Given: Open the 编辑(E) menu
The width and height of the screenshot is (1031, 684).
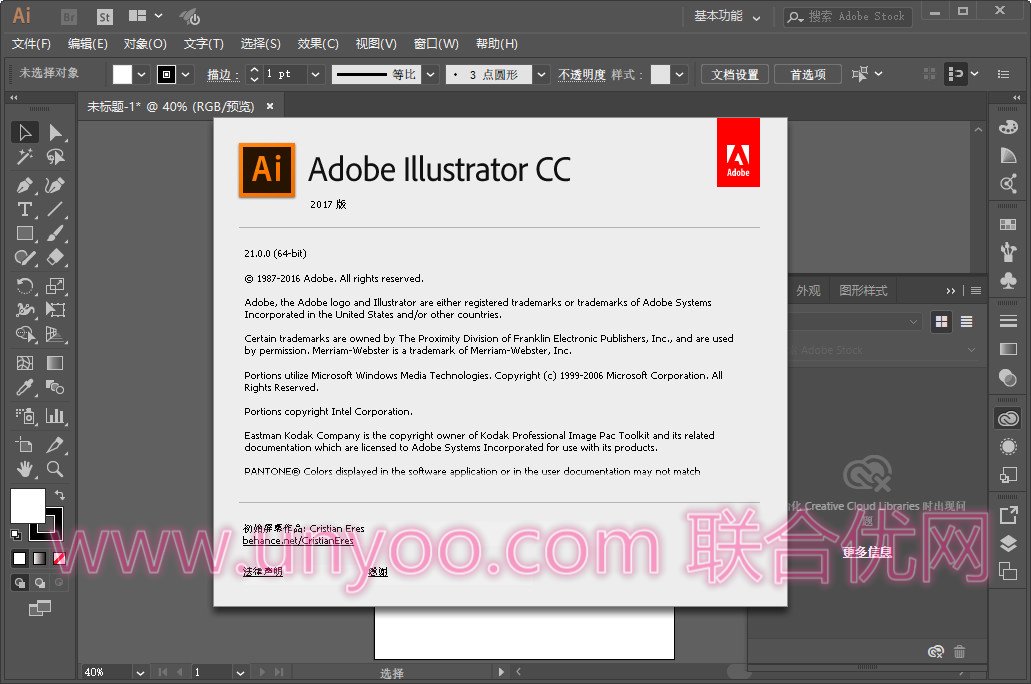Looking at the screenshot, I should coord(87,44).
